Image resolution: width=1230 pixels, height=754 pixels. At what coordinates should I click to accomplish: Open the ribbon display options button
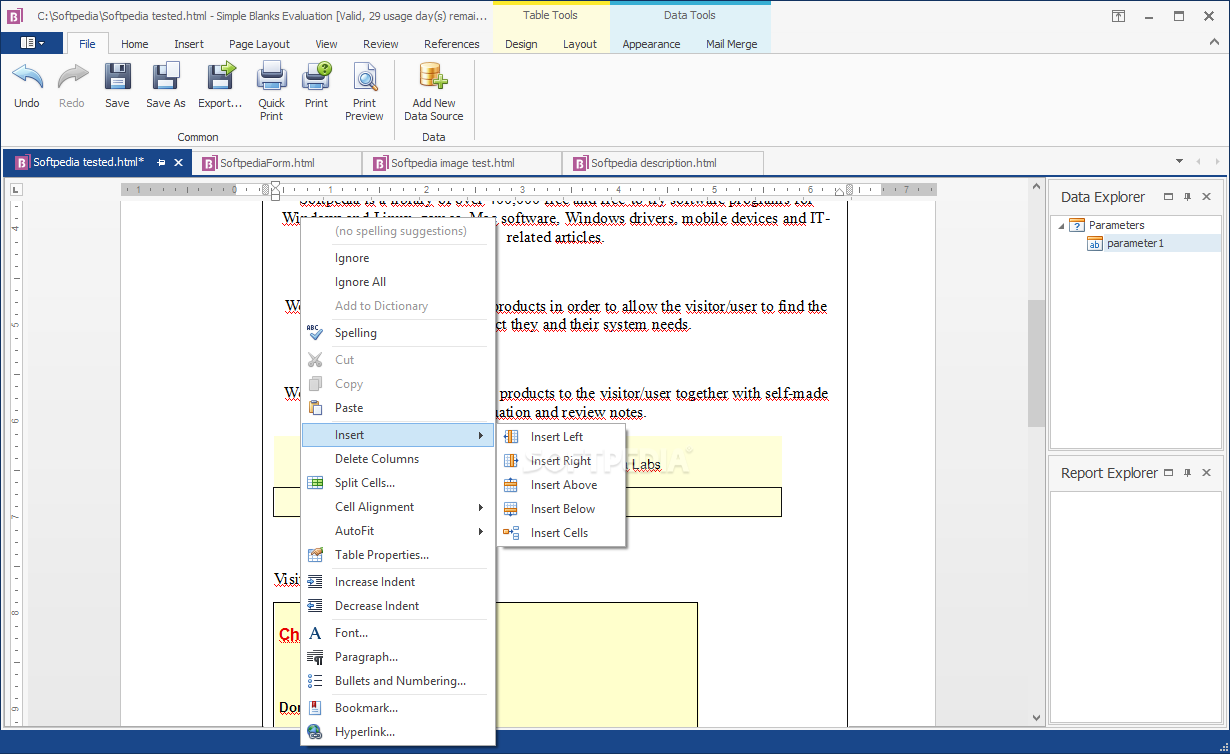[x=1118, y=16]
